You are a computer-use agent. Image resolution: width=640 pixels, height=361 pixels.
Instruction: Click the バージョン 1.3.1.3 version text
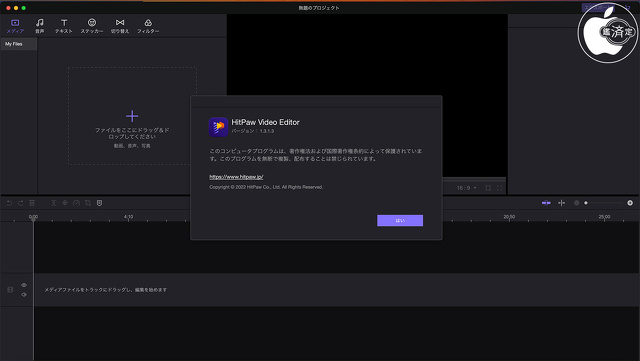click(x=253, y=131)
